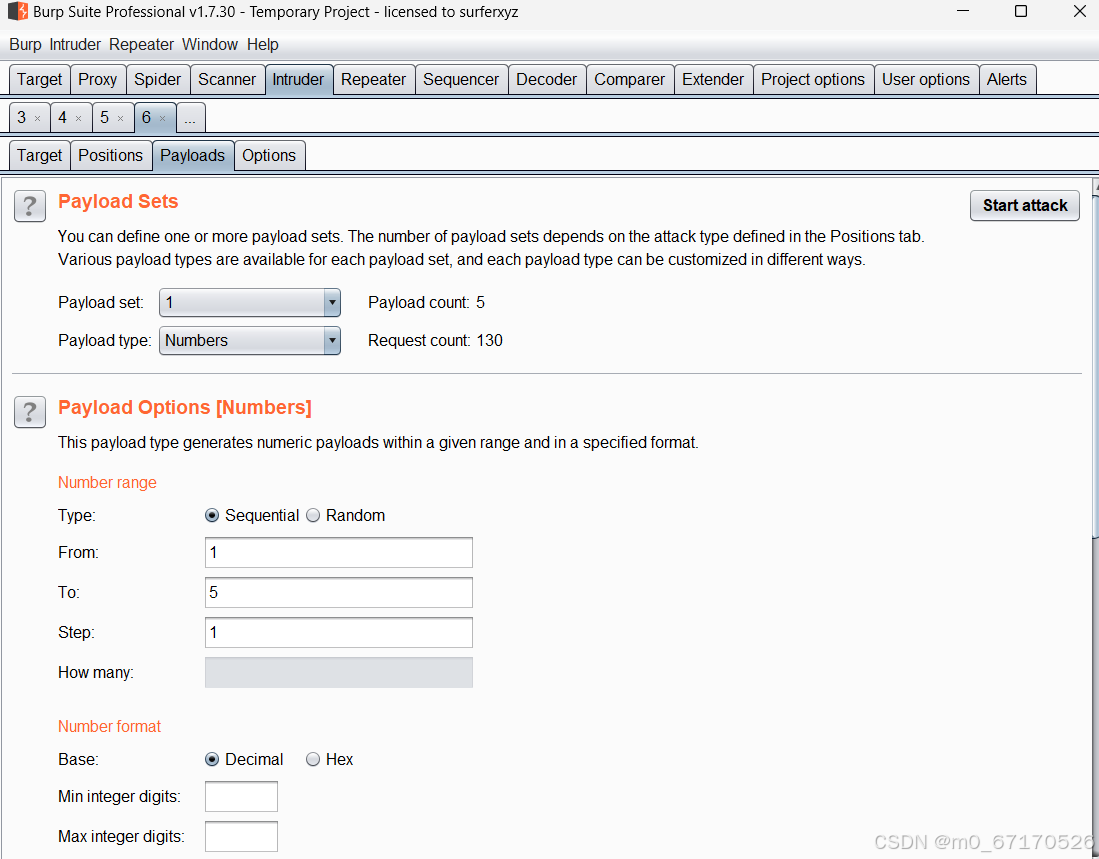
Task: Click the Step number field
Action: click(x=339, y=633)
